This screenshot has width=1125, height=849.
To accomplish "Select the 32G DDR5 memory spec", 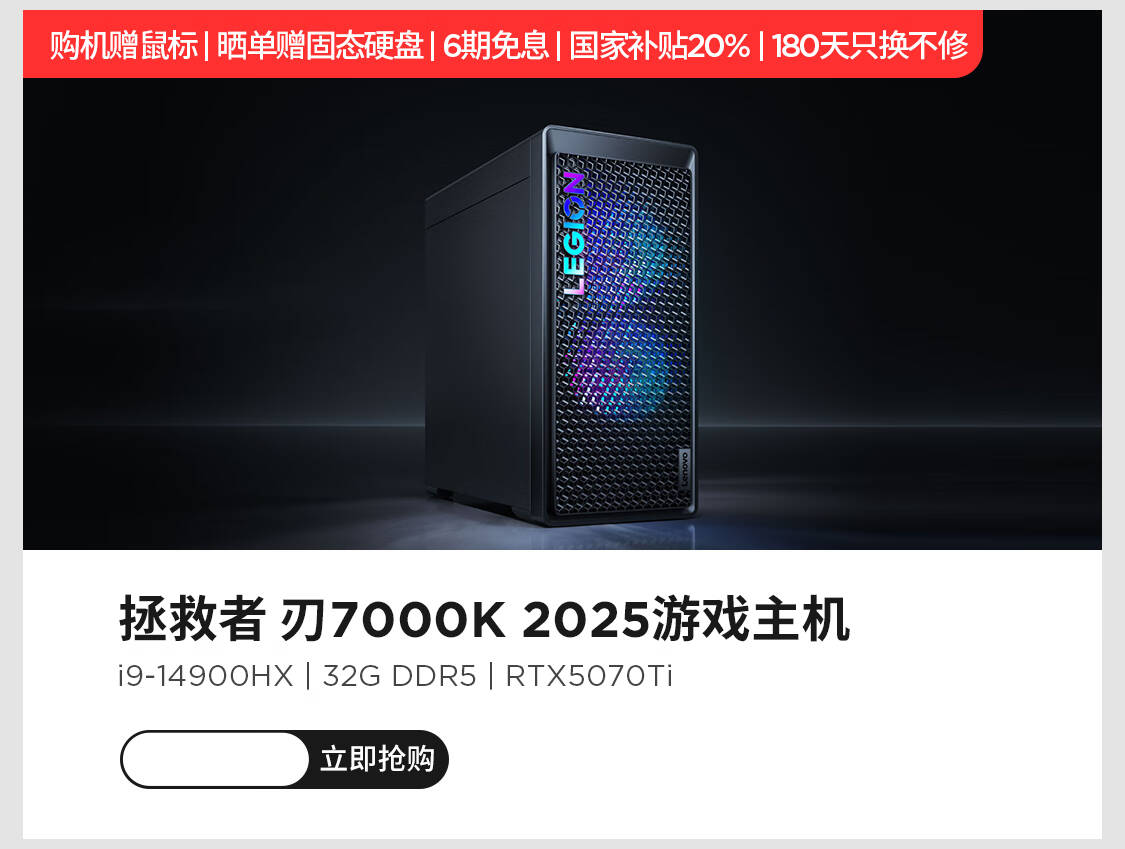I will click(x=400, y=676).
